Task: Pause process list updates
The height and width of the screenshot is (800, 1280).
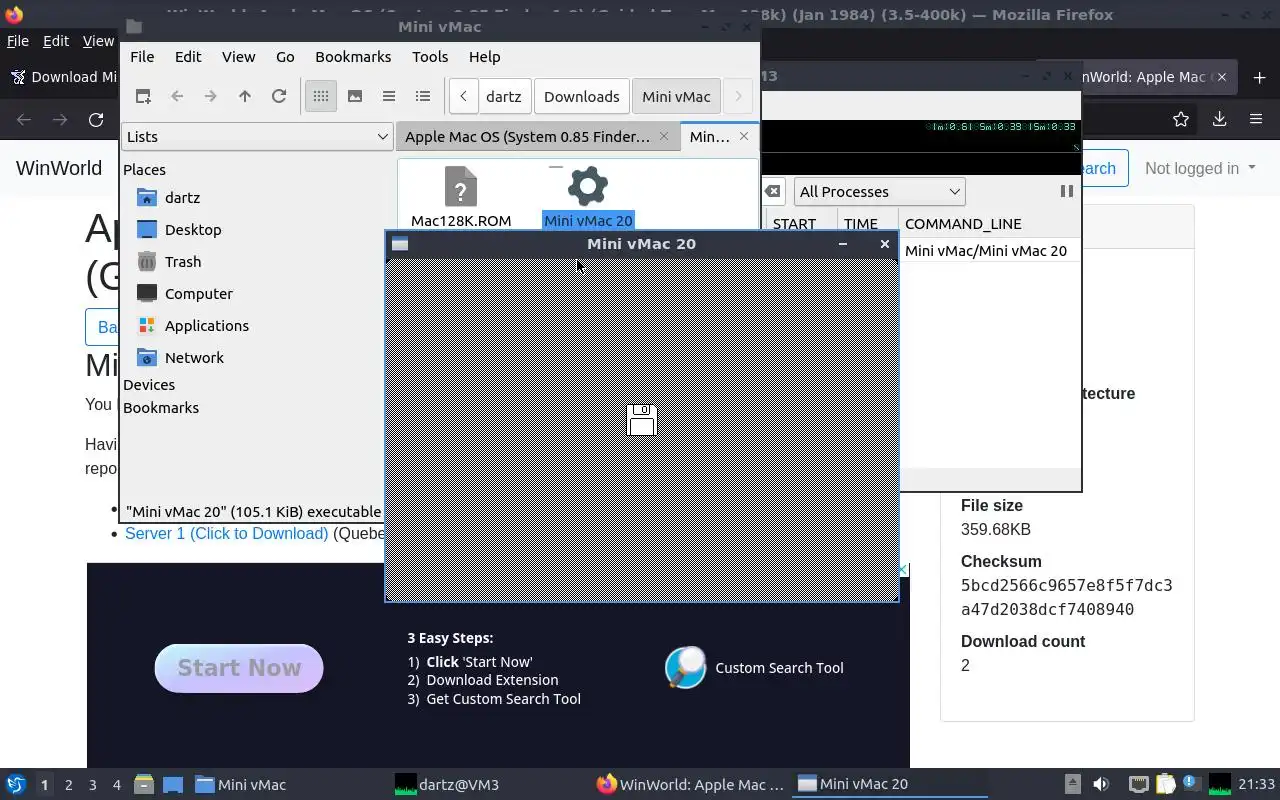Action: 1066,191
